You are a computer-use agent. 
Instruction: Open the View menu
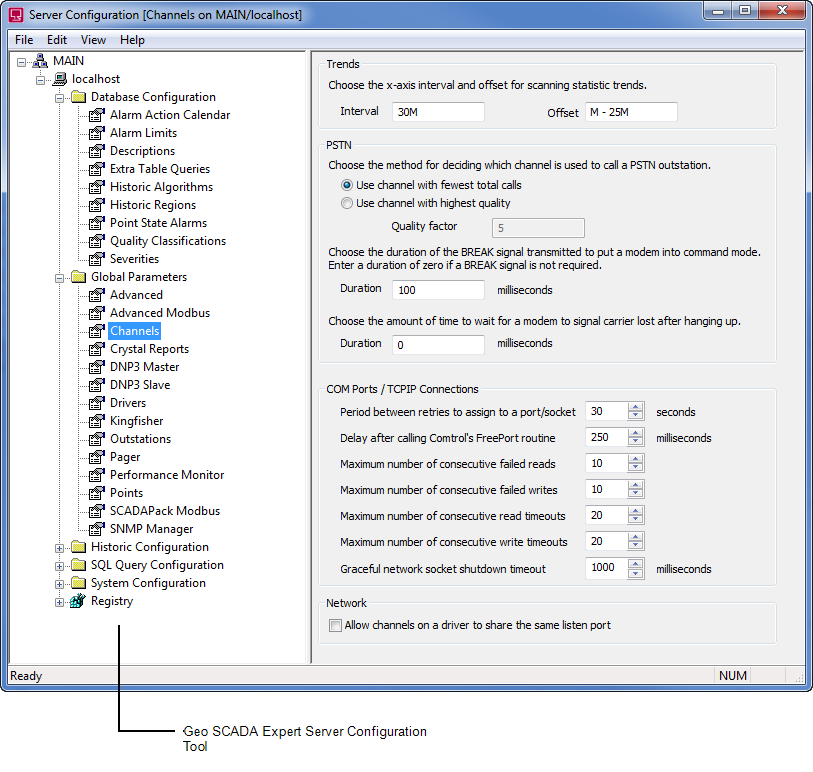point(93,40)
